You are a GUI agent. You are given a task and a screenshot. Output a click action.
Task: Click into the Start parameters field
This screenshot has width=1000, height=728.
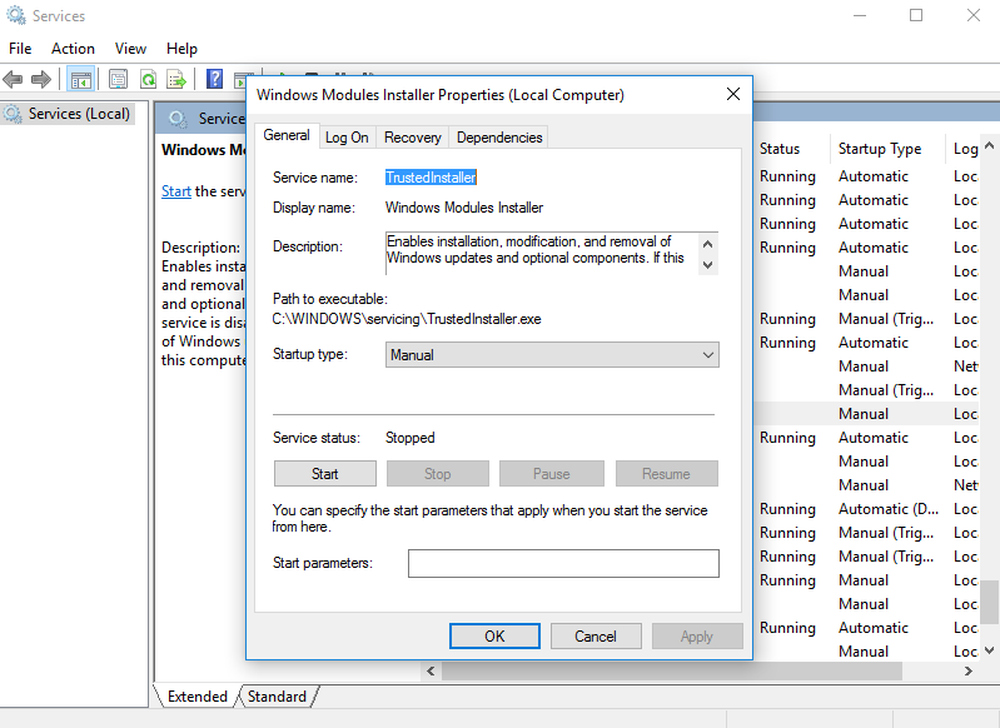coord(564,564)
